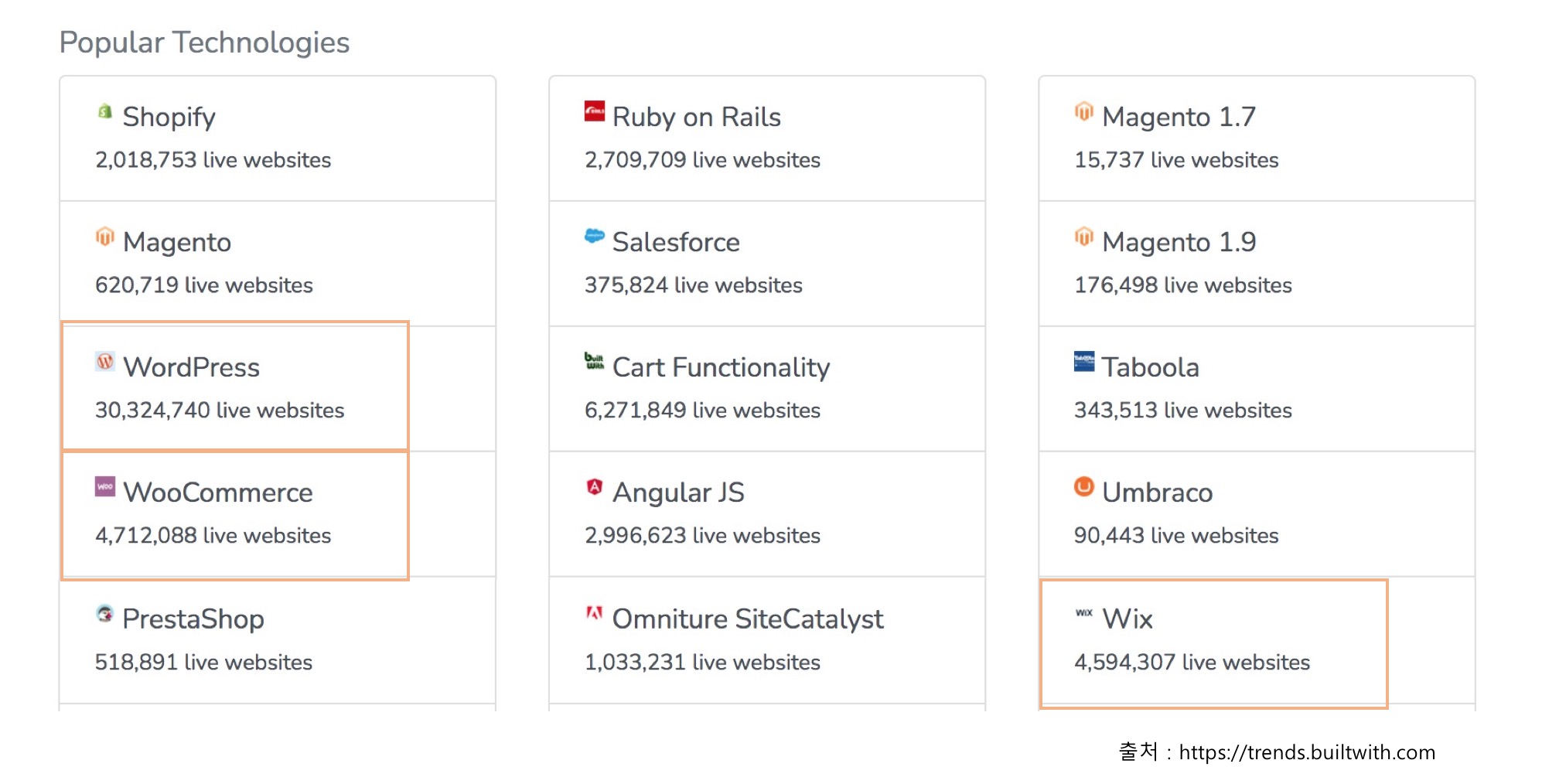Select WooCommerce live websites count

pos(213,535)
